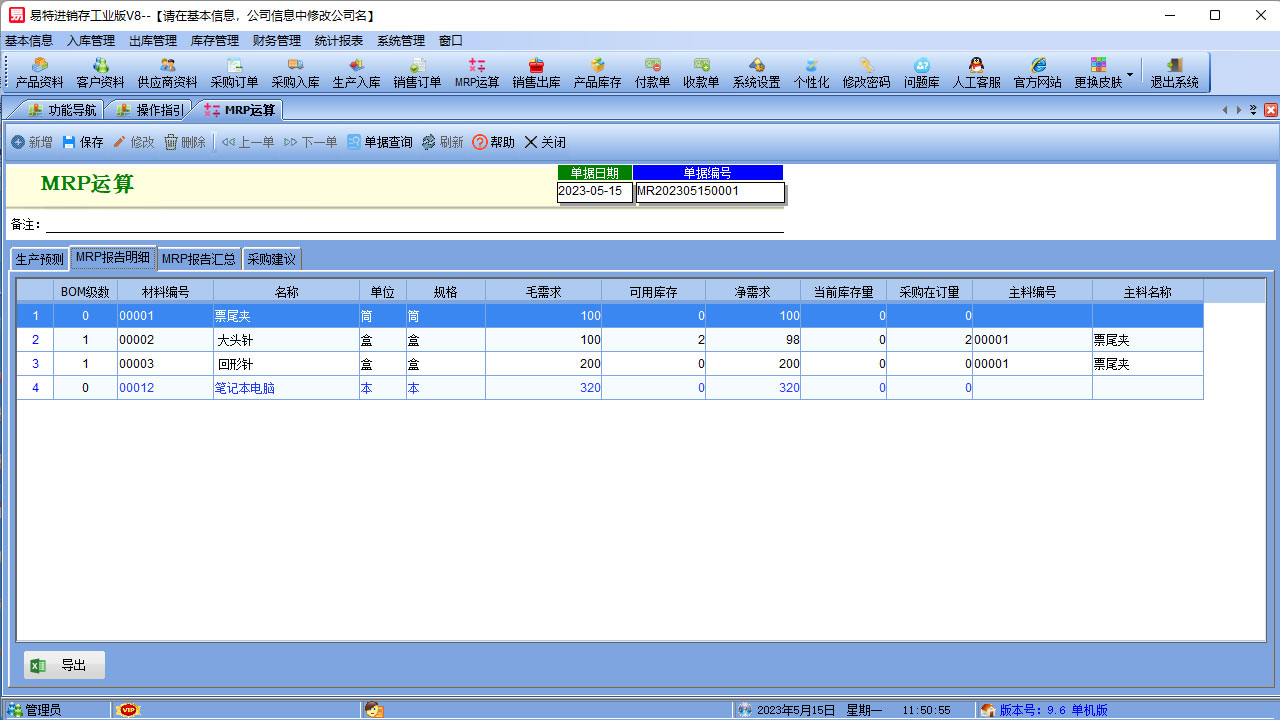Screen dimensions: 1280x720
Task: Expand the tab list dropdown arrow at right
Action: 1253,110
